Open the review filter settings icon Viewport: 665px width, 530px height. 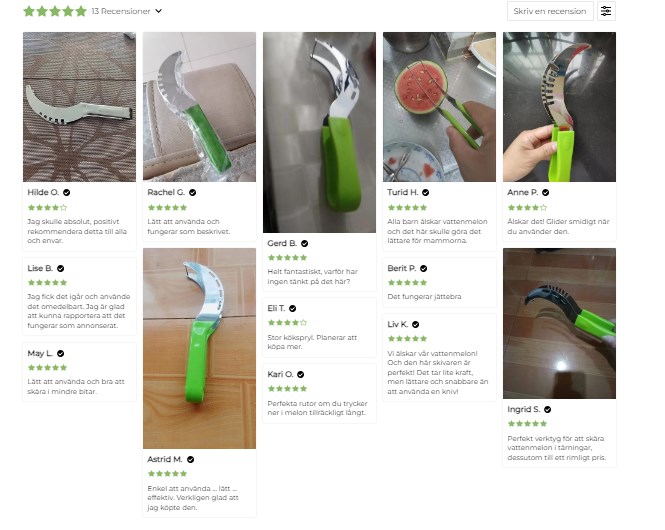pyautogui.click(x=606, y=11)
